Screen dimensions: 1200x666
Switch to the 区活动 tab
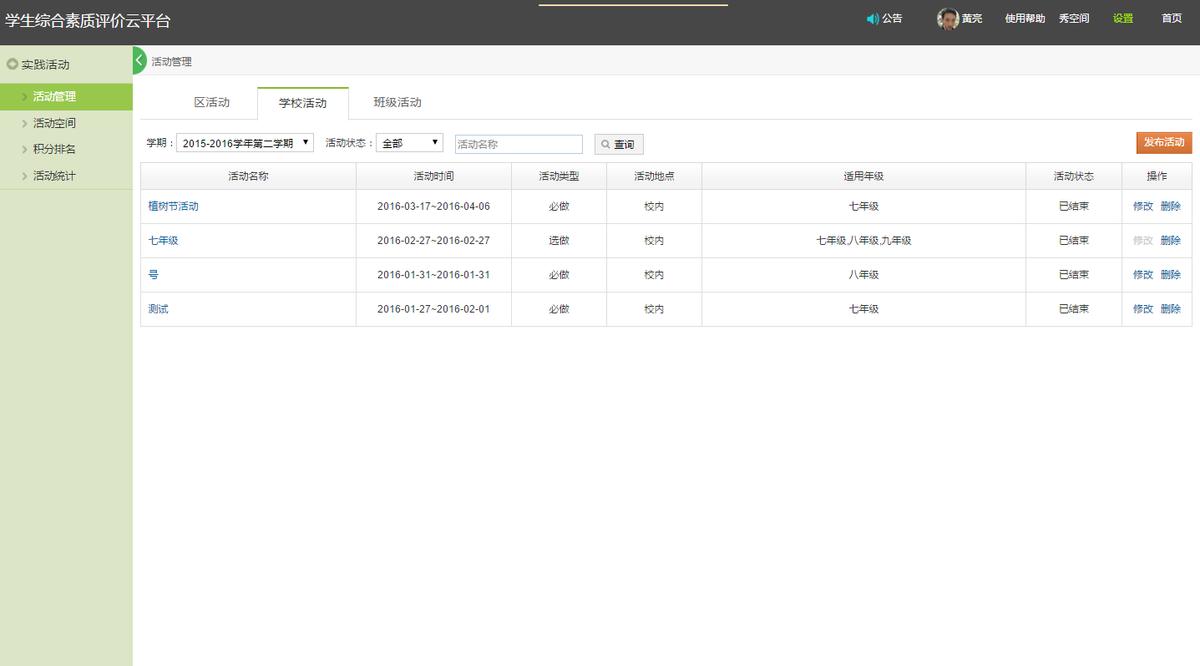point(211,101)
